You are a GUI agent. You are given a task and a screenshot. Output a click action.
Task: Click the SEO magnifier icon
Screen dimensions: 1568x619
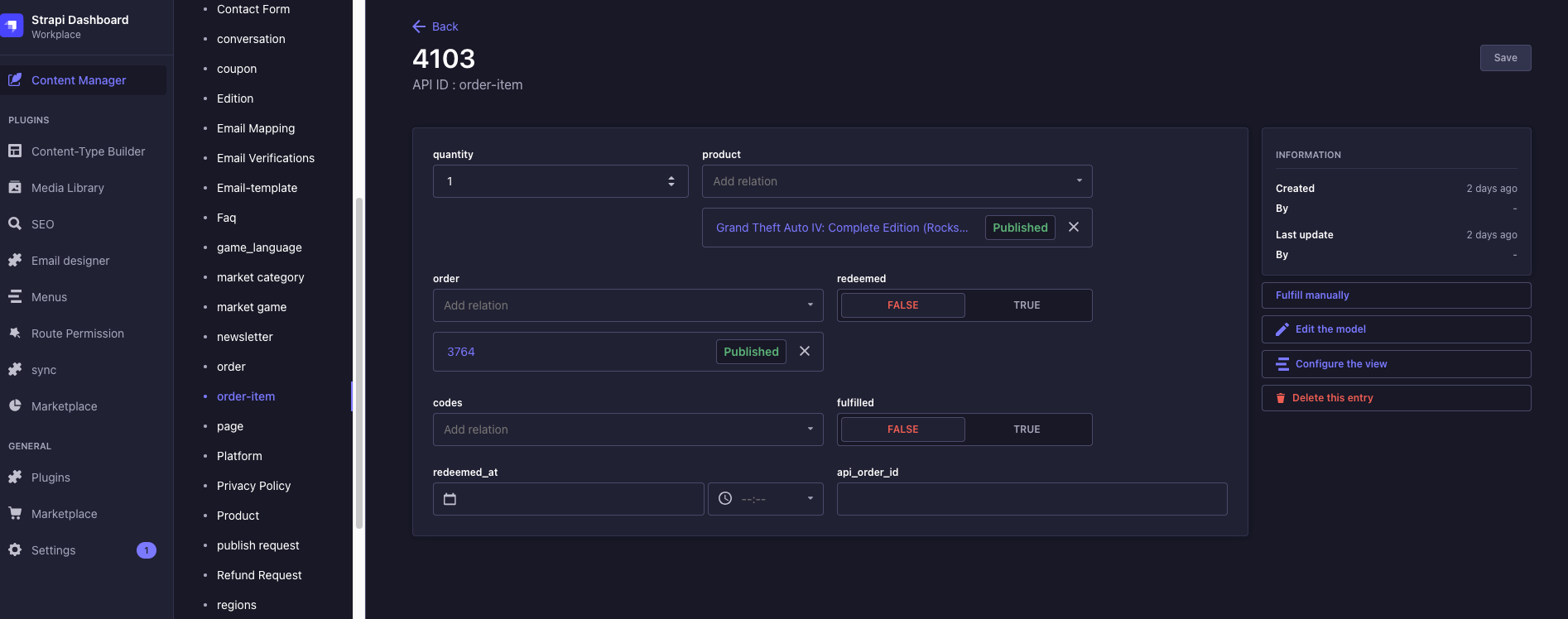coord(15,223)
